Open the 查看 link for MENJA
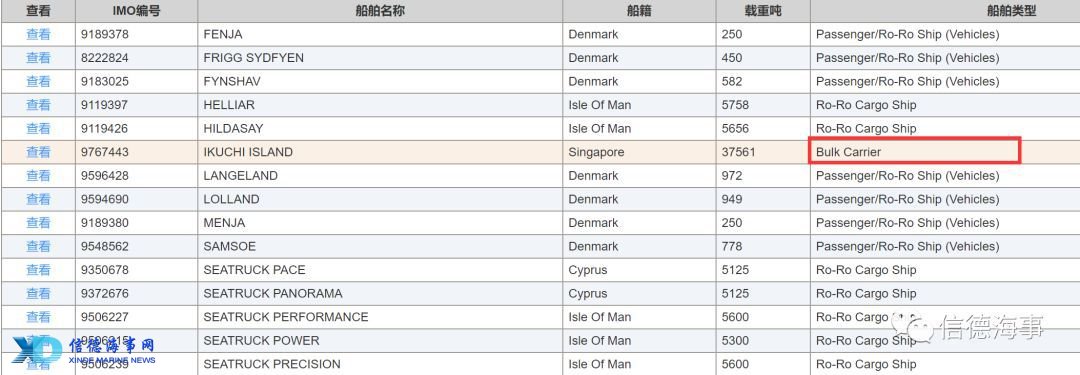The width and height of the screenshot is (1080, 375). click(x=38, y=223)
